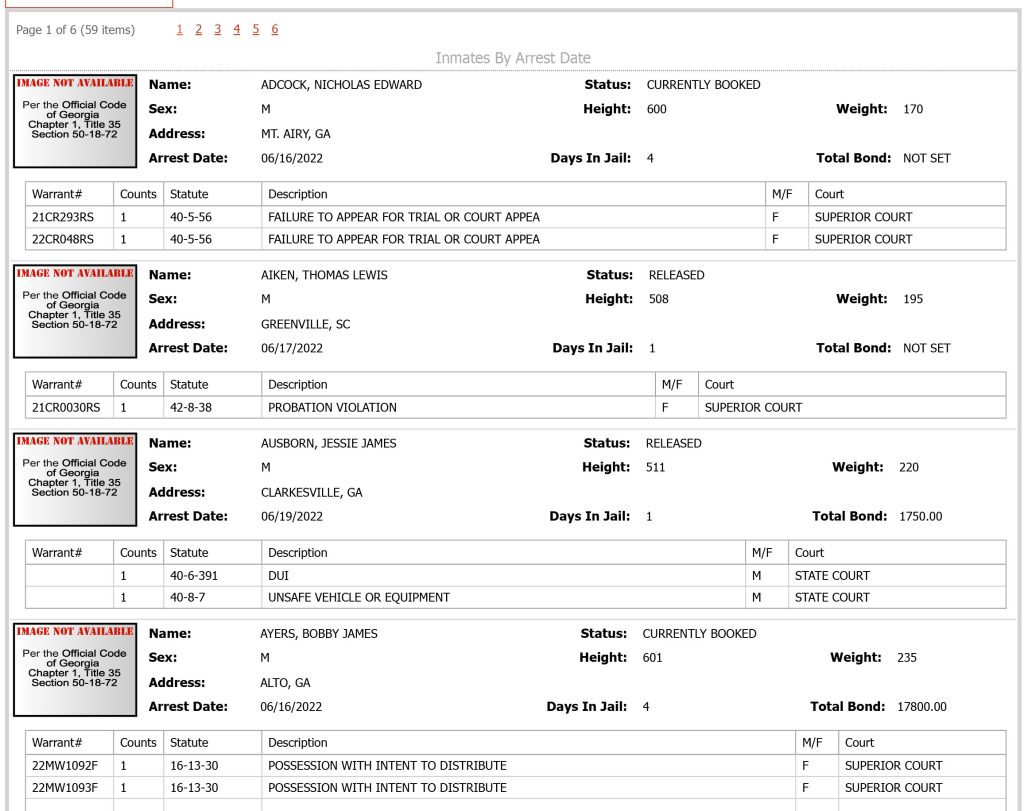
Task: Click the name ADCOCK, NICHOLAS EDWARD
Action: pyautogui.click(x=341, y=85)
